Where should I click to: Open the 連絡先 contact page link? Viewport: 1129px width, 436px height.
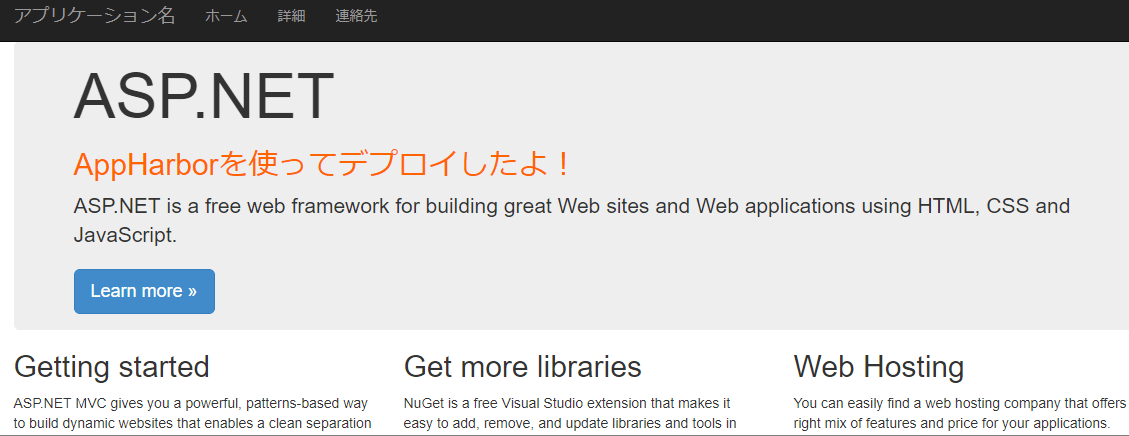tap(356, 17)
